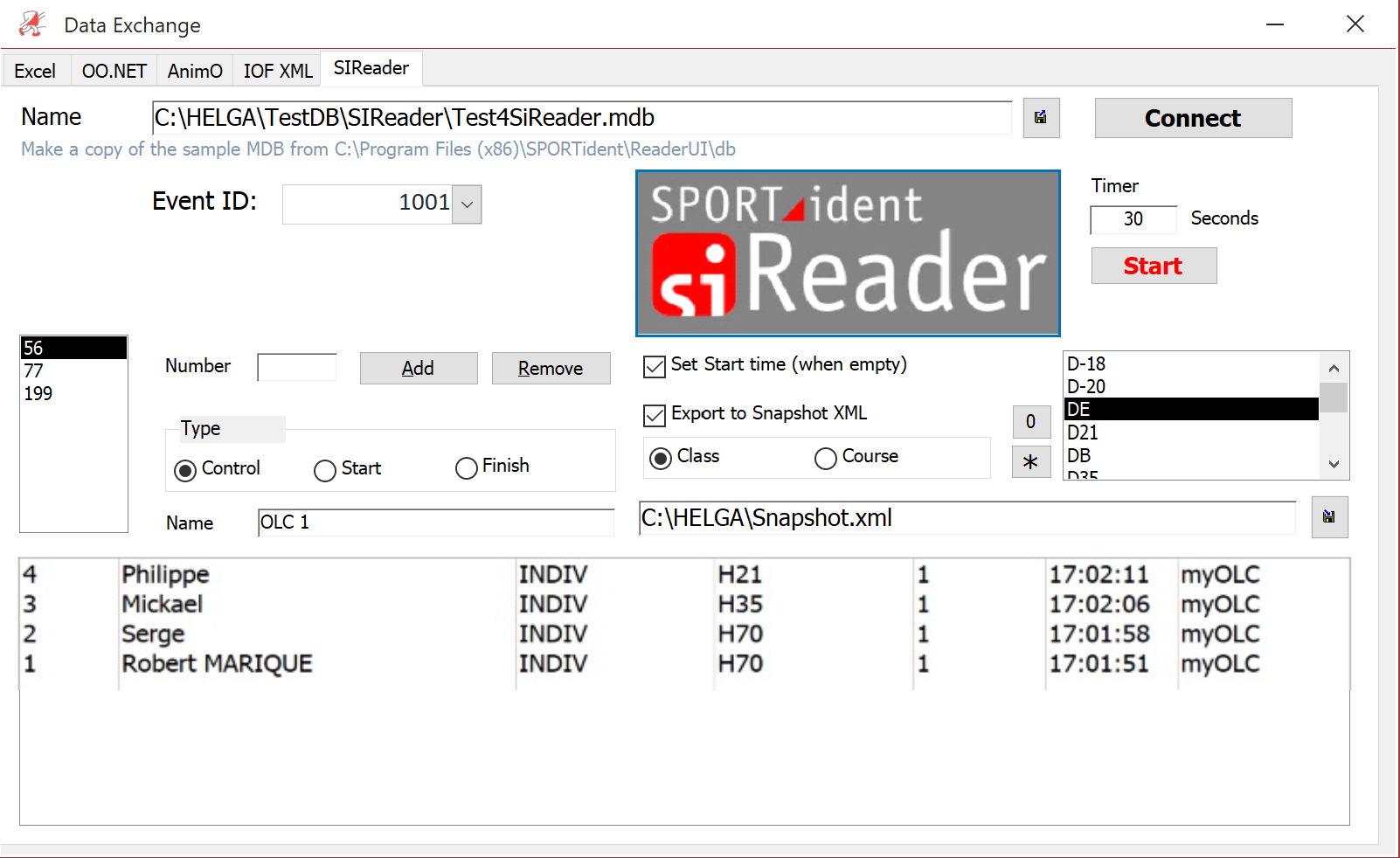Click the 0 deselect button
Image resolution: width=1400 pixels, height=858 pixels.
[x=1030, y=422]
